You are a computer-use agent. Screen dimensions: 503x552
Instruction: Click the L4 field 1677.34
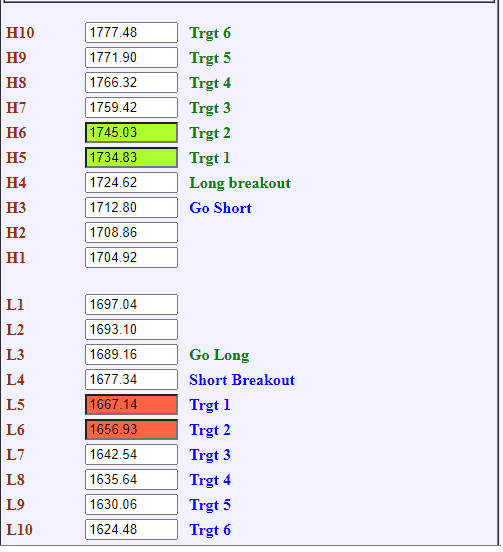[131, 380]
